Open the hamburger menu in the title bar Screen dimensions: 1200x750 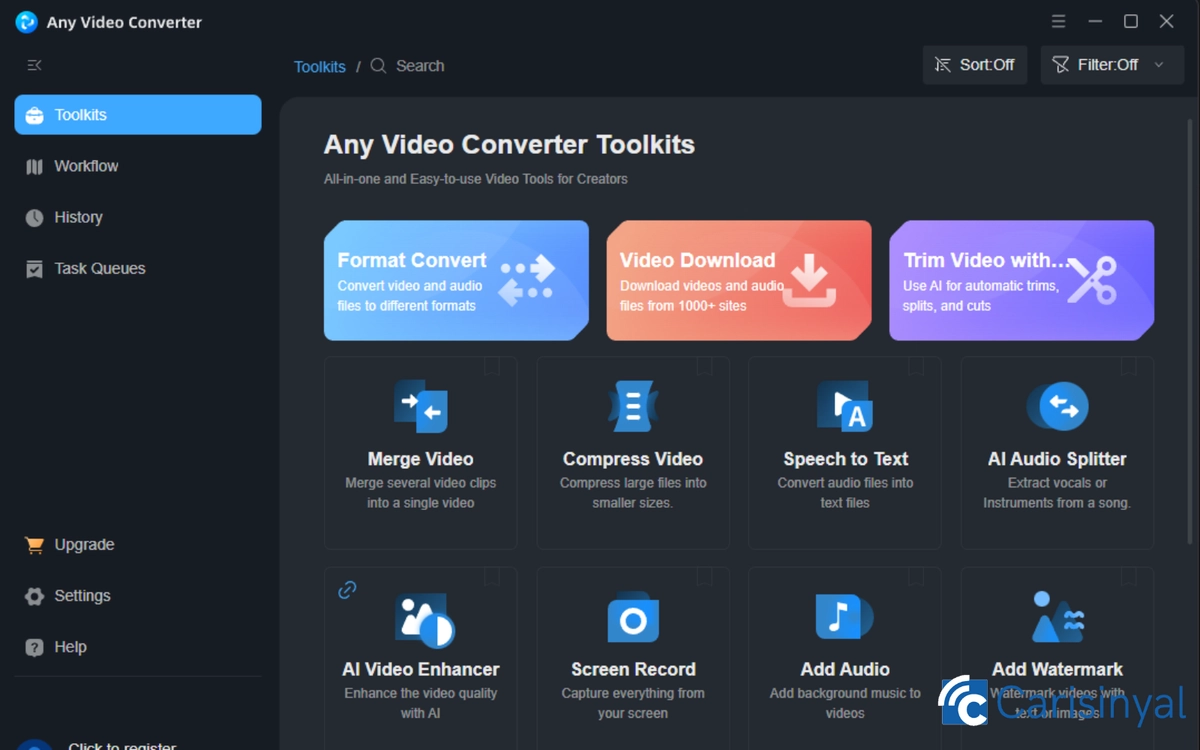[1059, 21]
